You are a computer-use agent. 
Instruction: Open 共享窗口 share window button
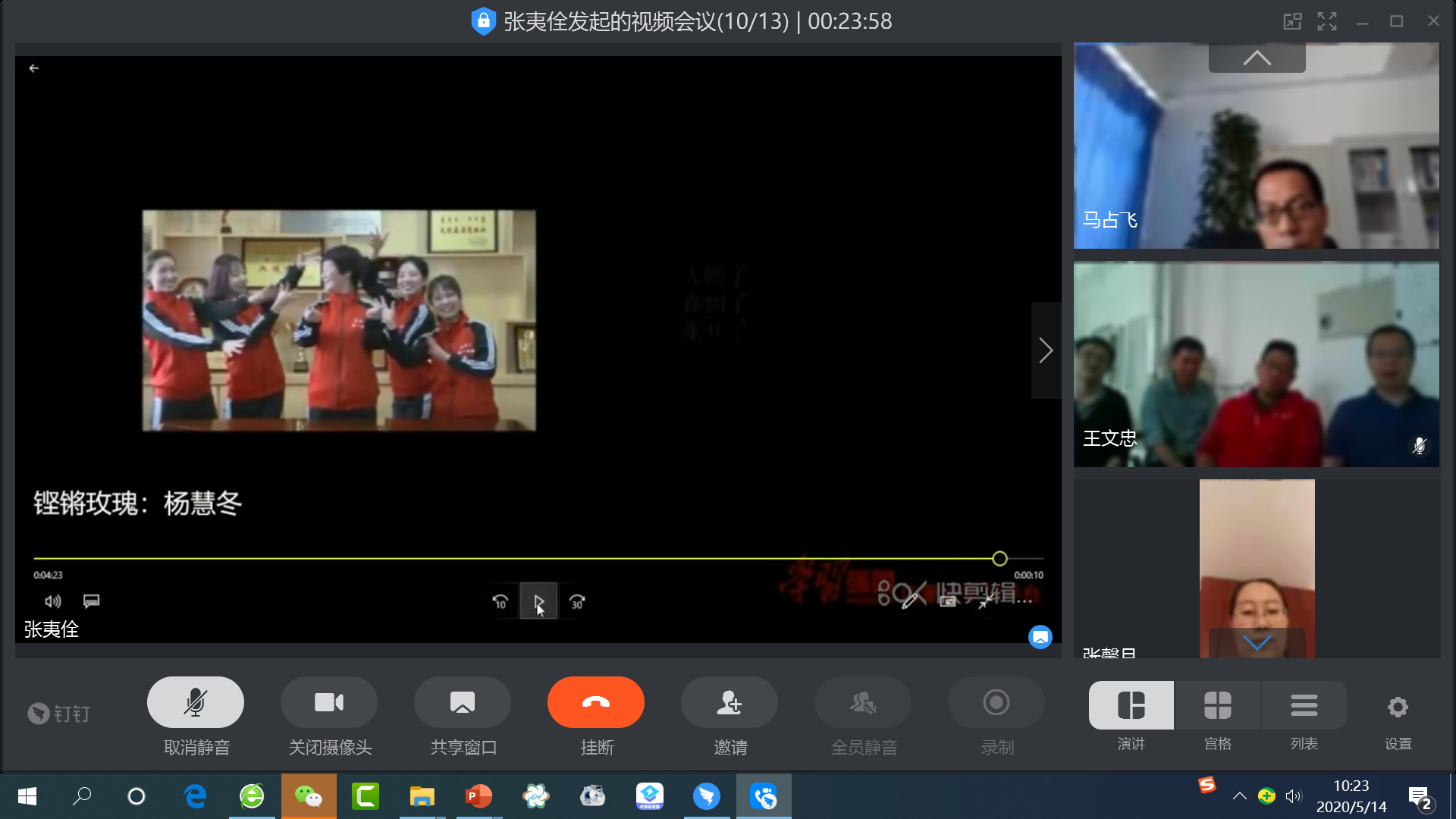pyautogui.click(x=463, y=702)
